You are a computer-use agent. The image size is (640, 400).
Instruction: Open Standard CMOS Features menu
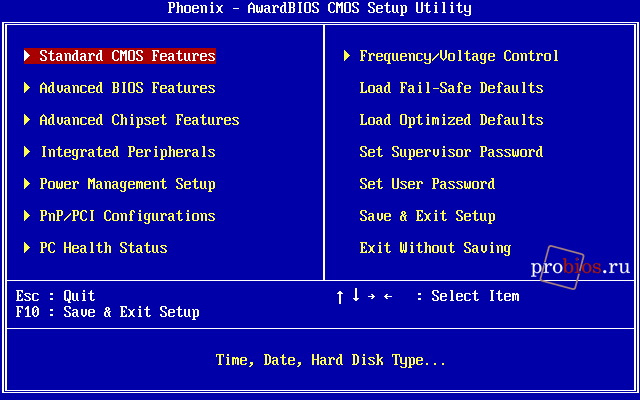[x=127, y=56]
